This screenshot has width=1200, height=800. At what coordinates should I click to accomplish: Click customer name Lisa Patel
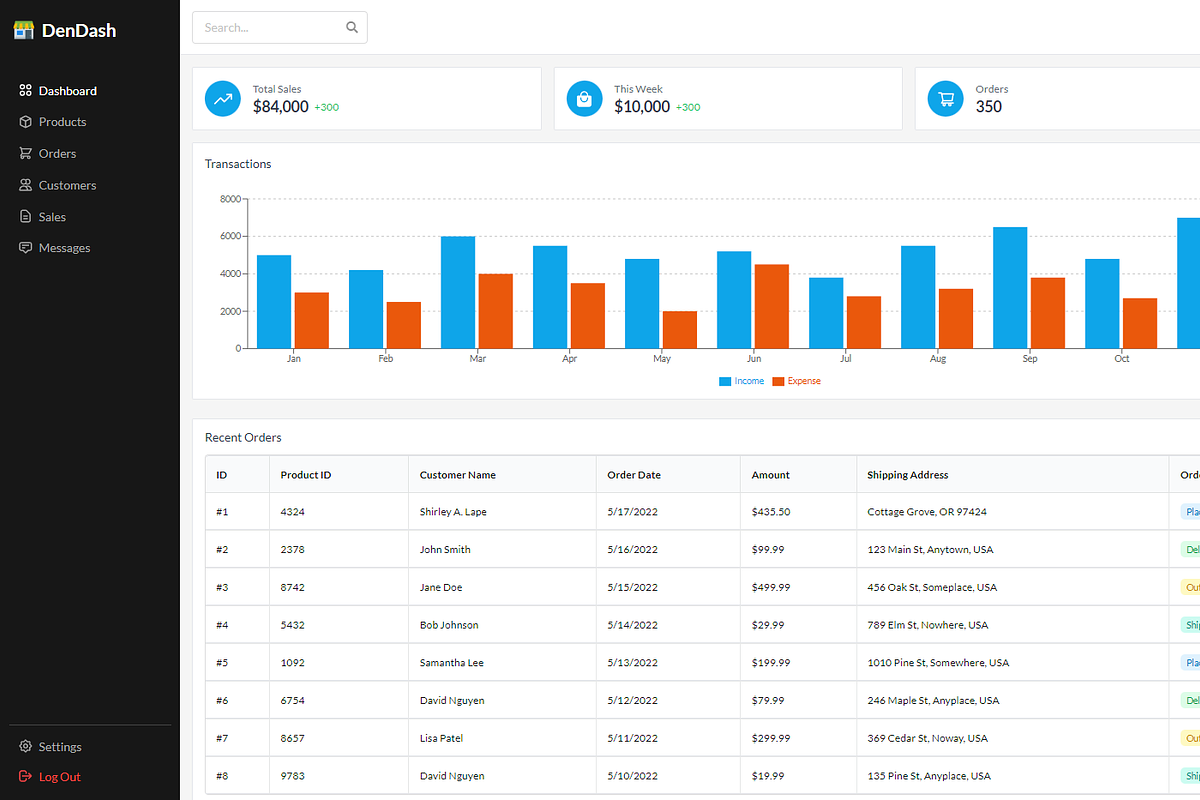[x=441, y=739]
